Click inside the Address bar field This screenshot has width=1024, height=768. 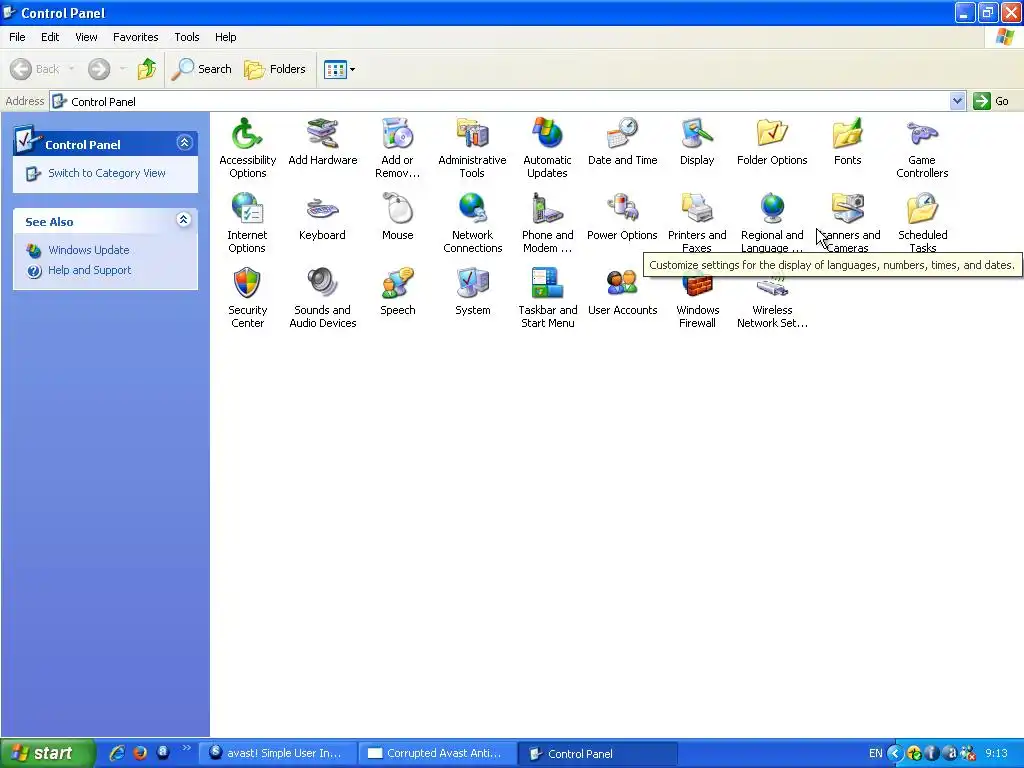pos(500,101)
